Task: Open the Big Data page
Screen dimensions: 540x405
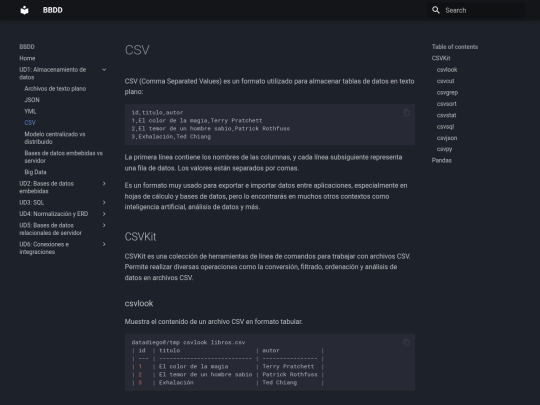Action: (35, 172)
